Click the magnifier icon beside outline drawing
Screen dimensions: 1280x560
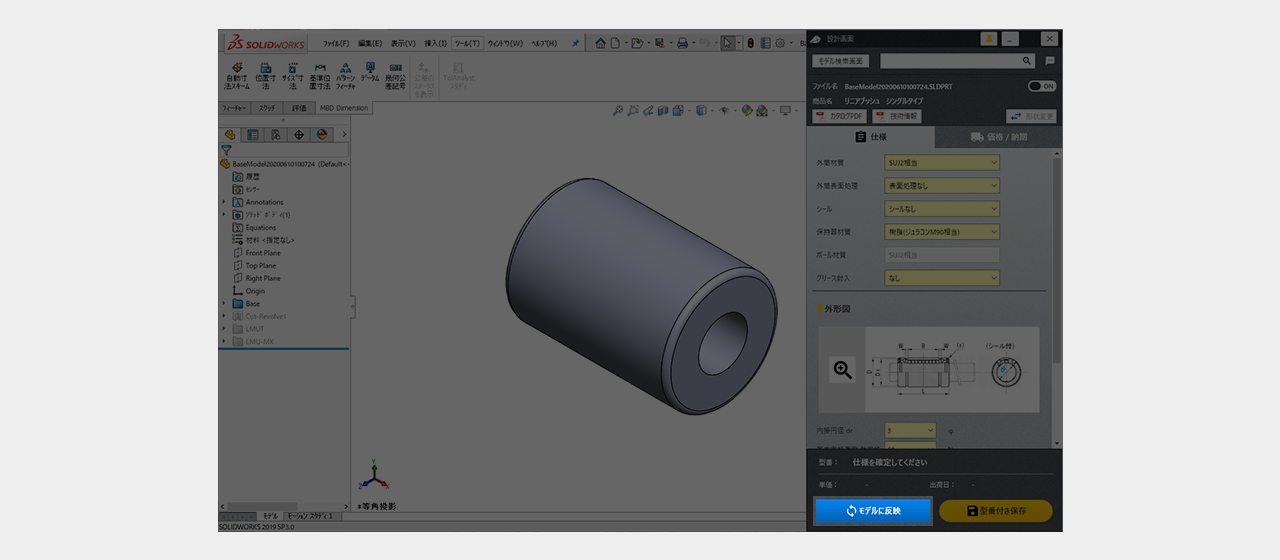tap(843, 370)
